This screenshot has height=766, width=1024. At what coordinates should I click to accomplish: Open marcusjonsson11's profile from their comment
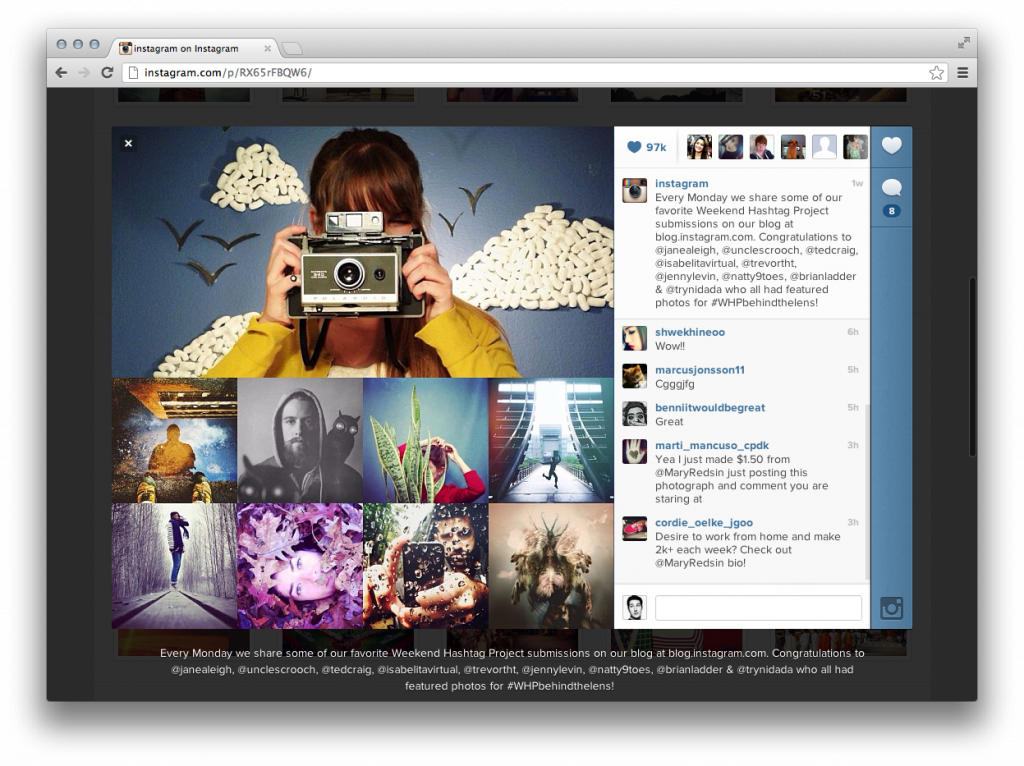(699, 369)
